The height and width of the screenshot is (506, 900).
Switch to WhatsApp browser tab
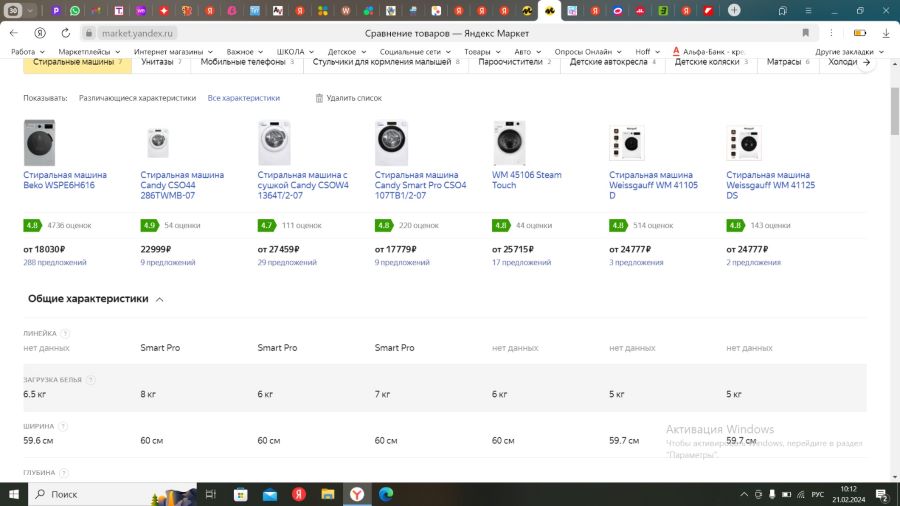coord(75,10)
